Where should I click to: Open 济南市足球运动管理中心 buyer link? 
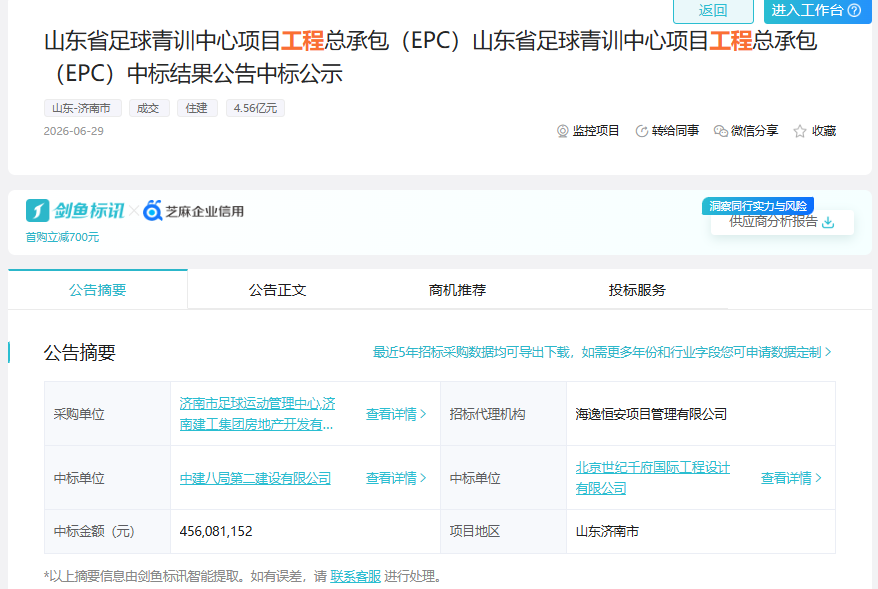tap(257, 414)
